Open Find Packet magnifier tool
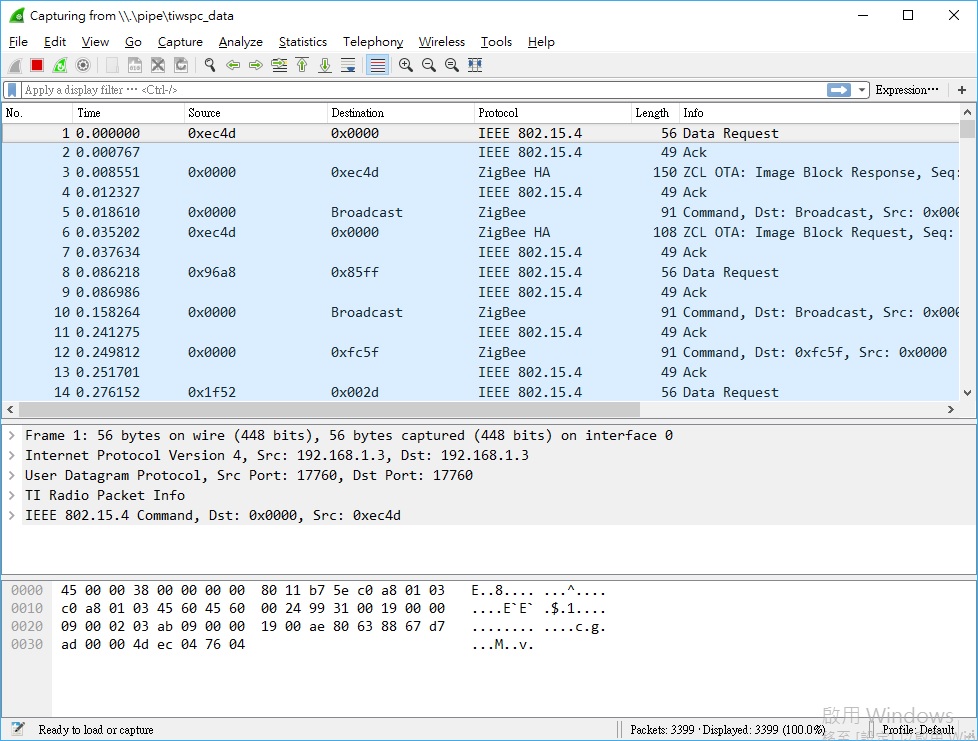978x741 pixels. (x=210, y=65)
